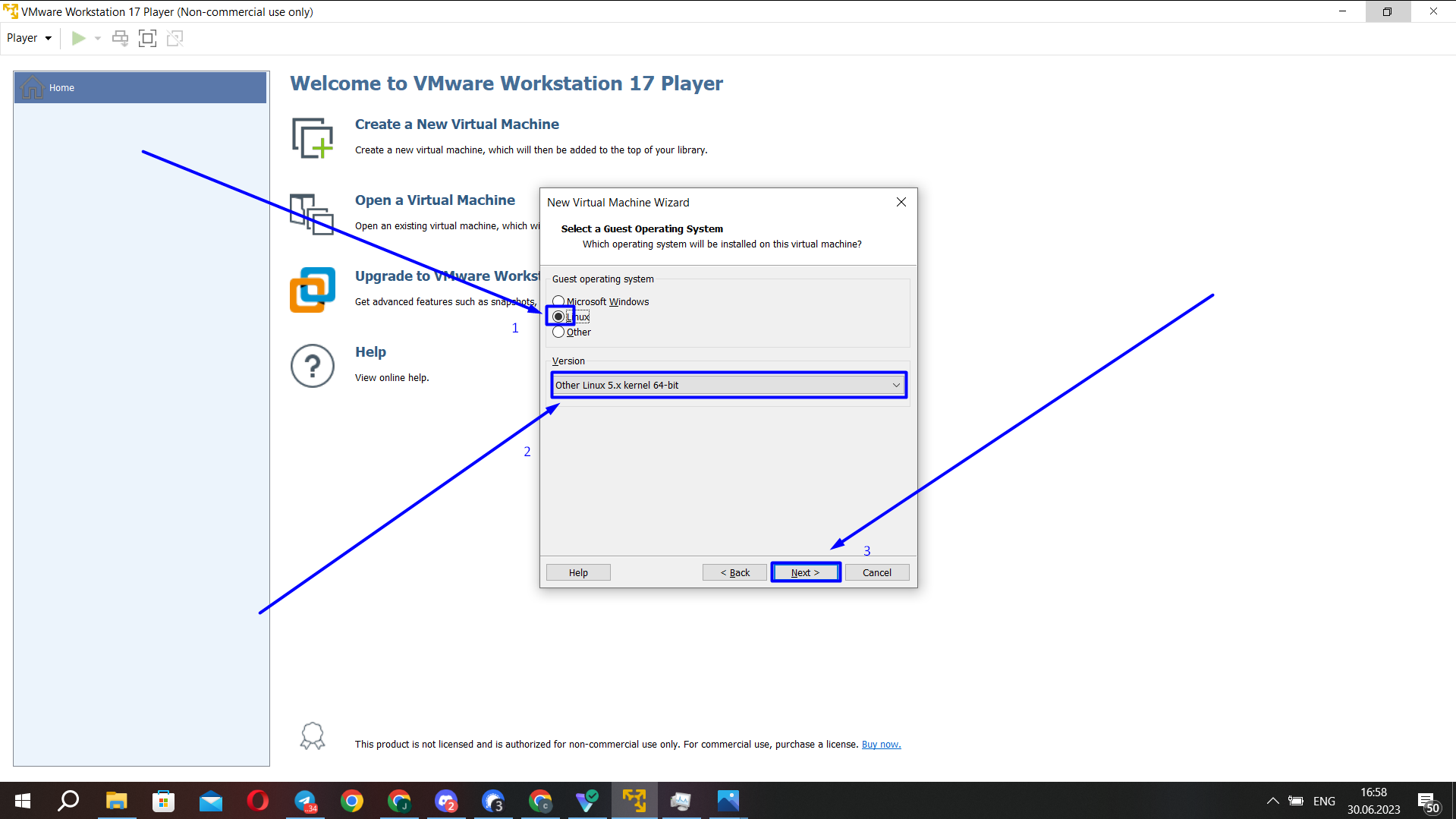Cancel the New Virtual Machine Wizard
Image resolution: width=1456 pixels, height=819 pixels.
pyautogui.click(x=877, y=572)
